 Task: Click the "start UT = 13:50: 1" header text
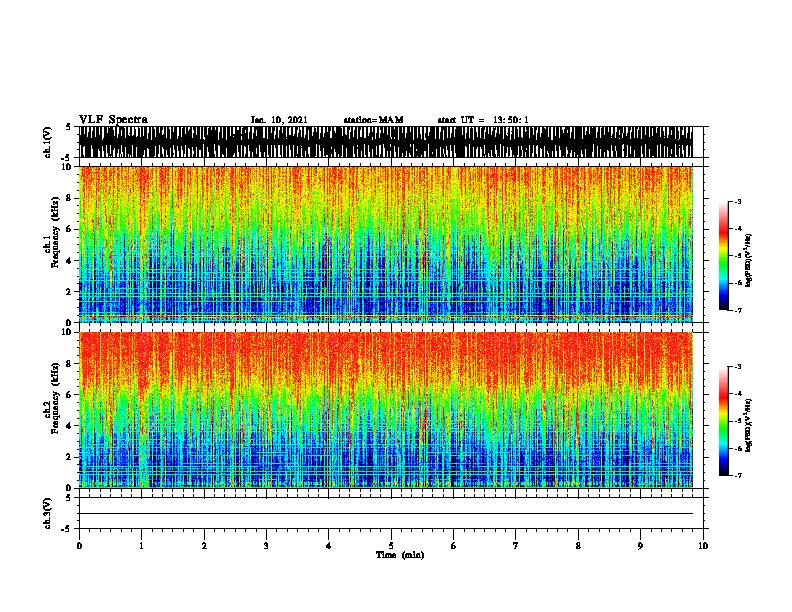pos(483,120)
